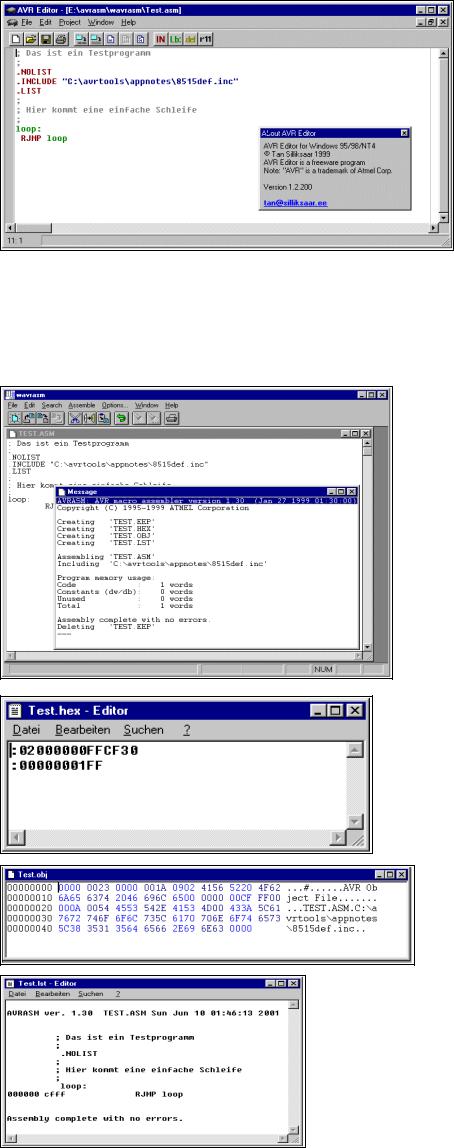Click the .INCLUDE 8515def.inc line in AVR Editor
Image resolution: width=454 pixels, height=1148 pixels.
[127, 80]
